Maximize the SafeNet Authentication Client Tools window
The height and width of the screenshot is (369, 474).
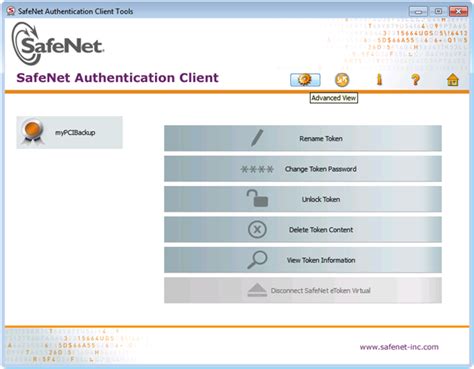click(x=438, y=11)
